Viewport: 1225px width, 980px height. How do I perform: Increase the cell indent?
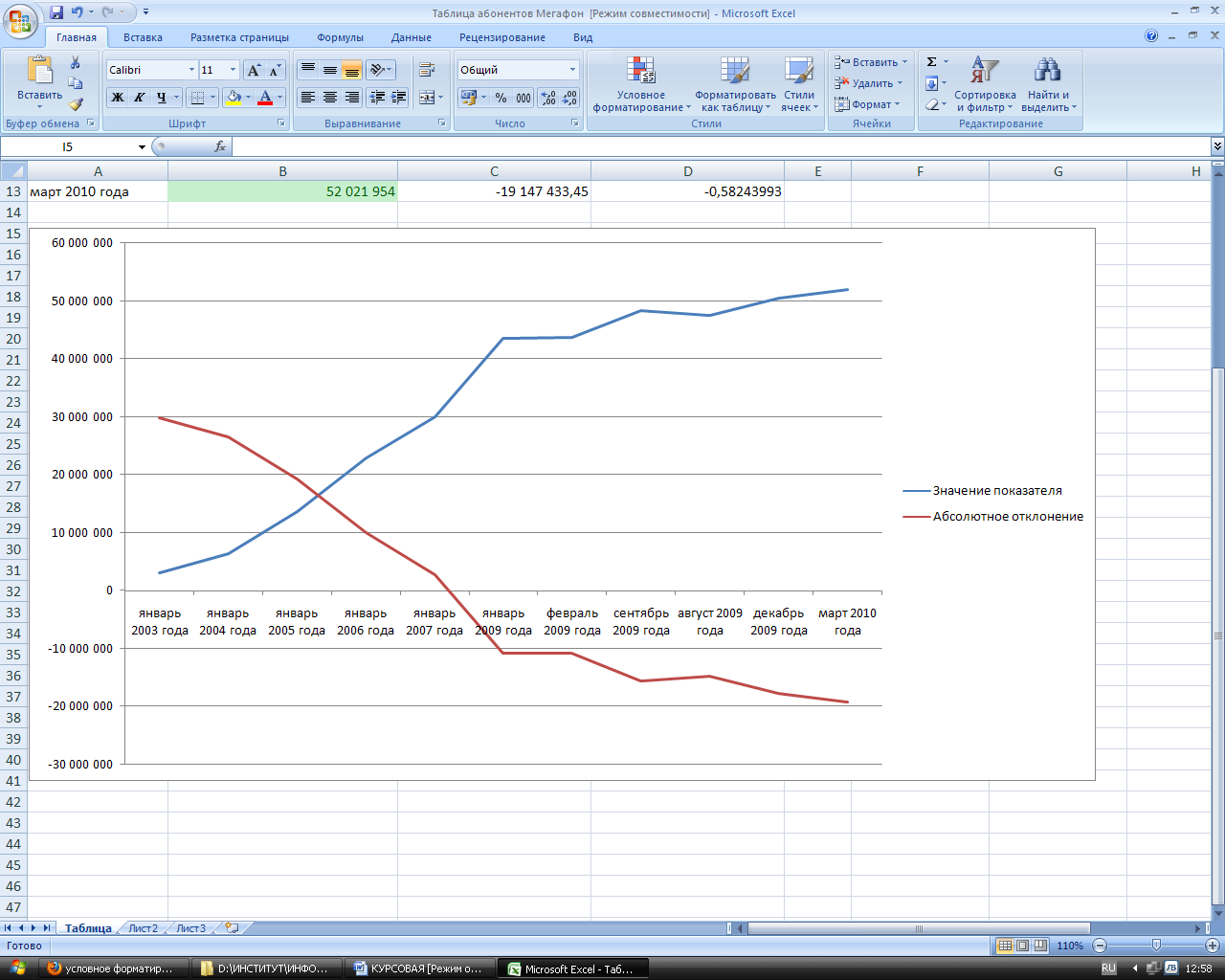tap(399, 98)
